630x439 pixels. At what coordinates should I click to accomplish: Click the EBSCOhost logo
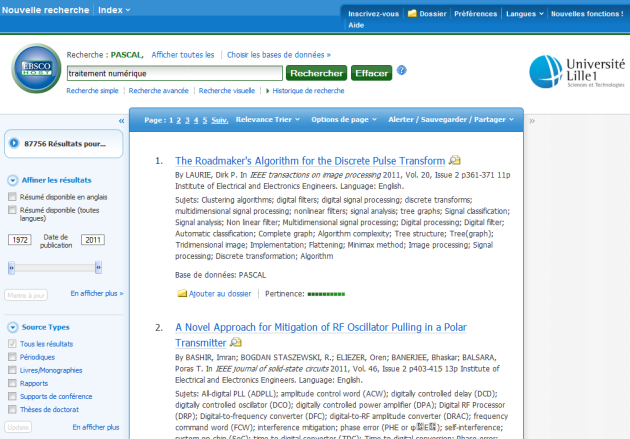pos(36,68)
